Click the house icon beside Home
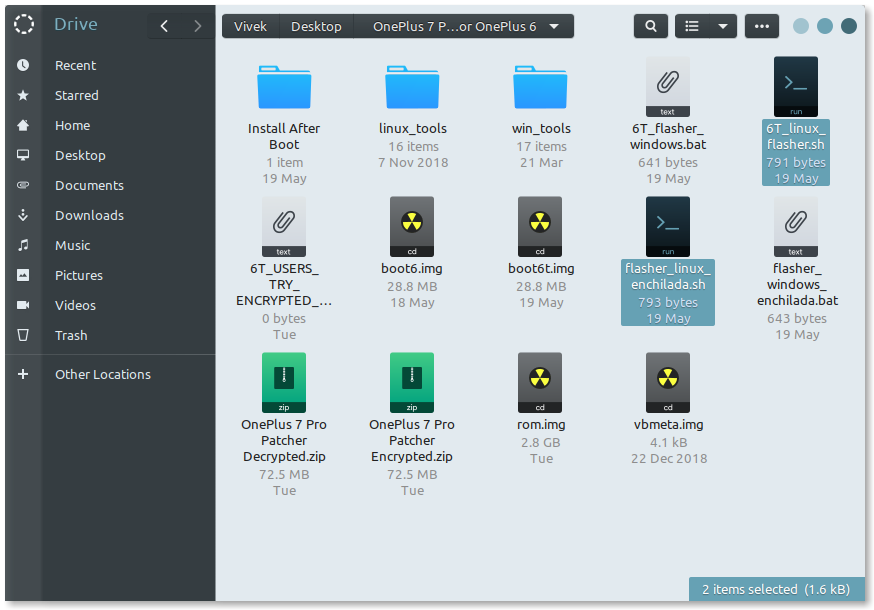This screenshot has width=874, height=610. coord(23,125)
